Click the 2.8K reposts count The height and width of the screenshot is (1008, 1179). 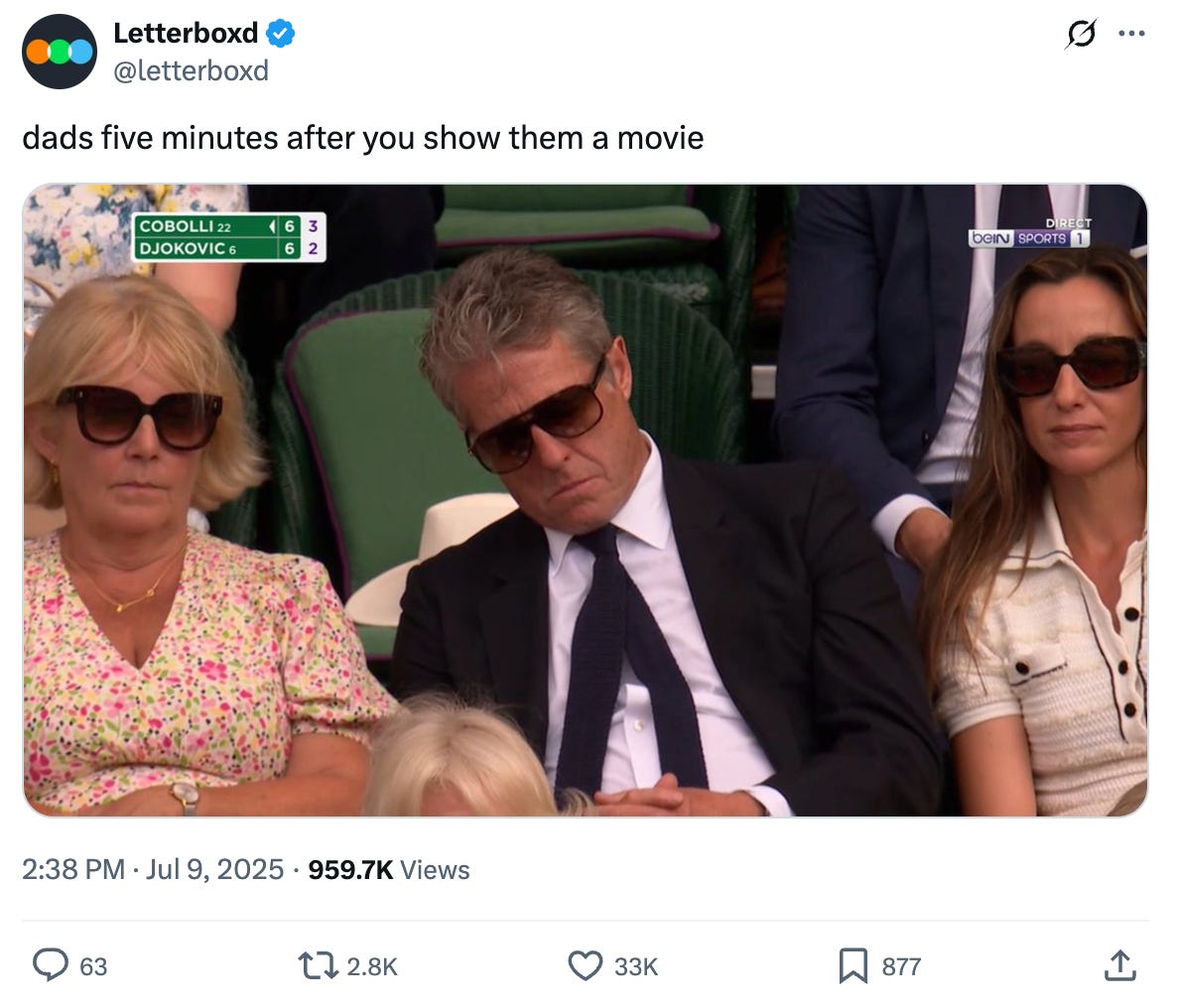[371, 966]
